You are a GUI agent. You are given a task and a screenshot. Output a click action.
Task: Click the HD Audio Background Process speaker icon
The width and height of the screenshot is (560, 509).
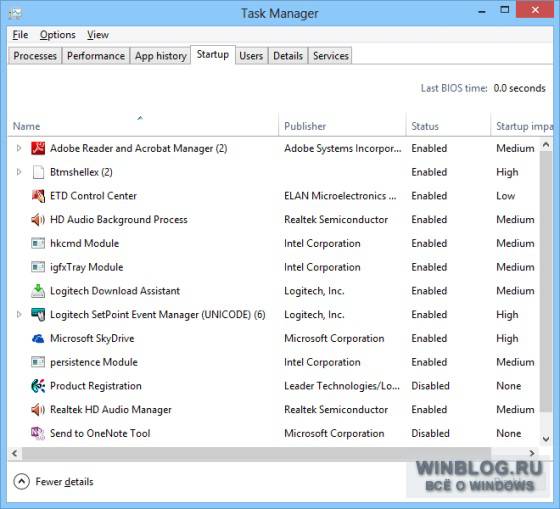click(38, 219)
